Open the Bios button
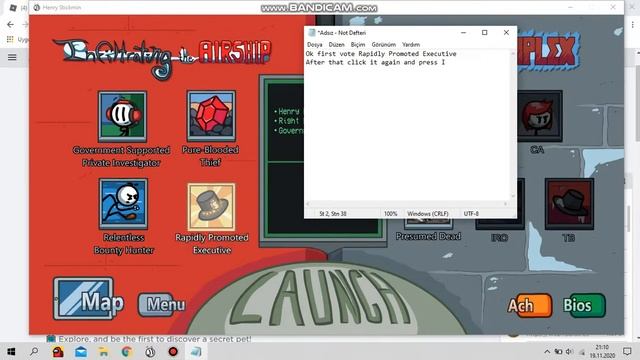The image size is (640, 360). (x=584, y=305)
